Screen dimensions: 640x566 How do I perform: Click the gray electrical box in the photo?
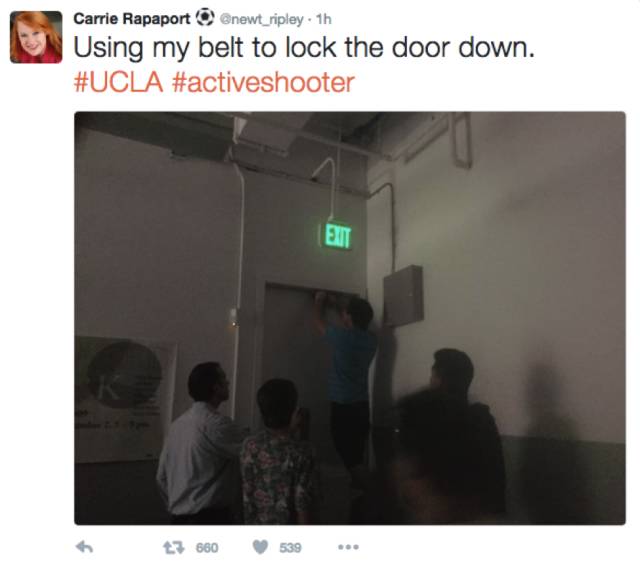[x=403, y=296]
